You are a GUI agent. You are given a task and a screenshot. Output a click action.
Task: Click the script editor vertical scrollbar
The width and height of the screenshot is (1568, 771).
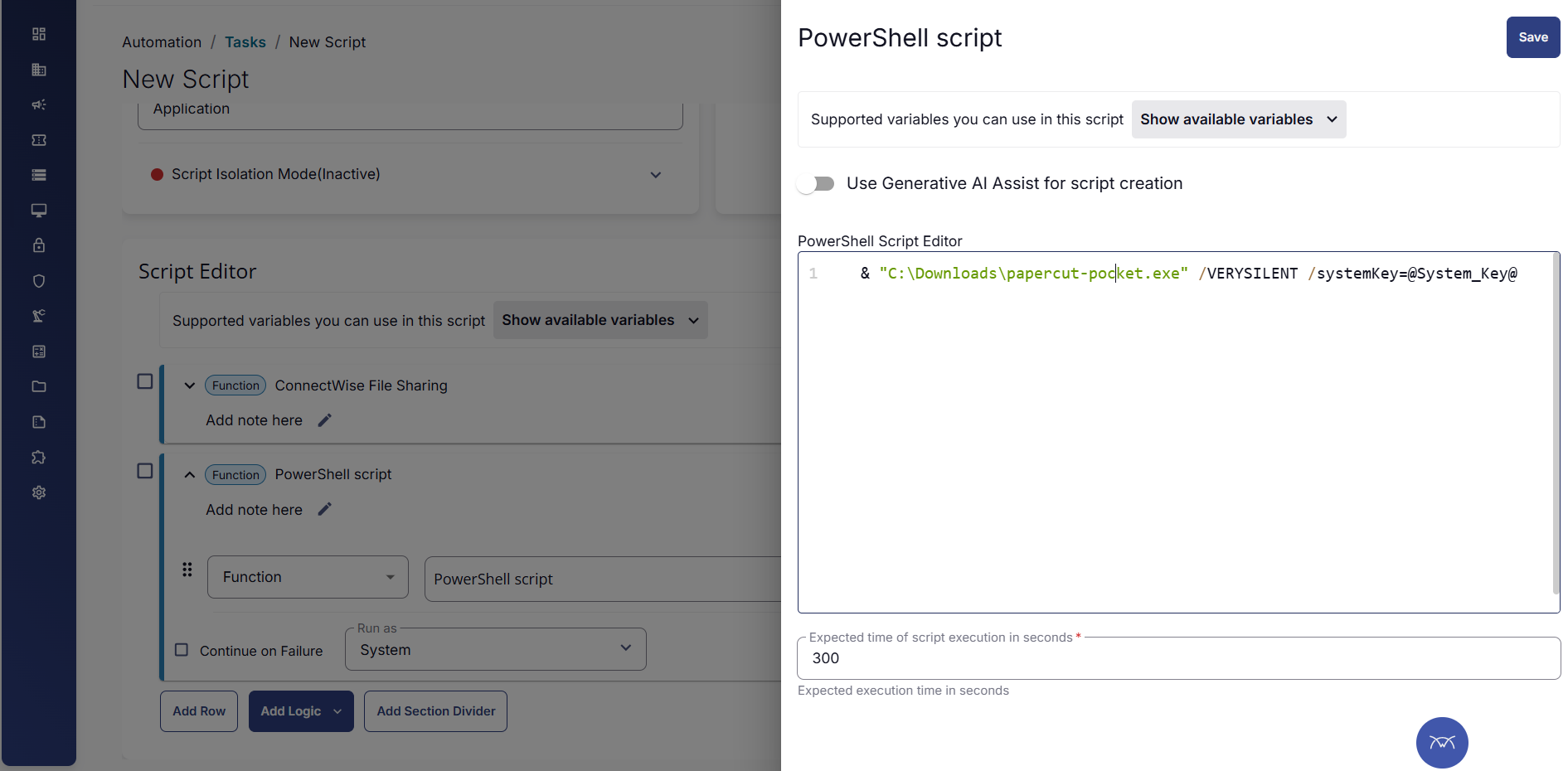coord(1556,424)
